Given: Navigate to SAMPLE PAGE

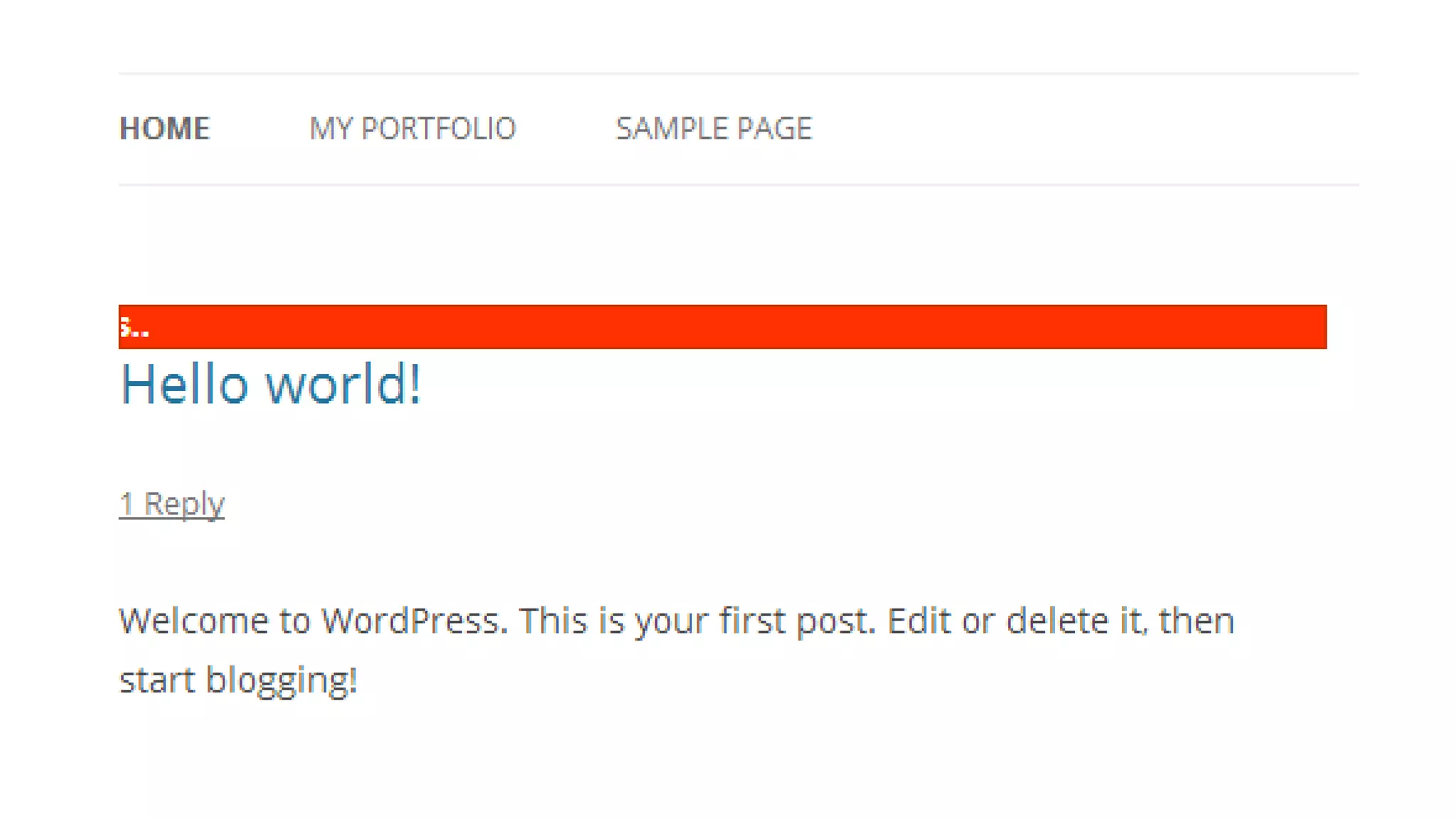Looking at the screenshot, I should click(x=713, y=129).
